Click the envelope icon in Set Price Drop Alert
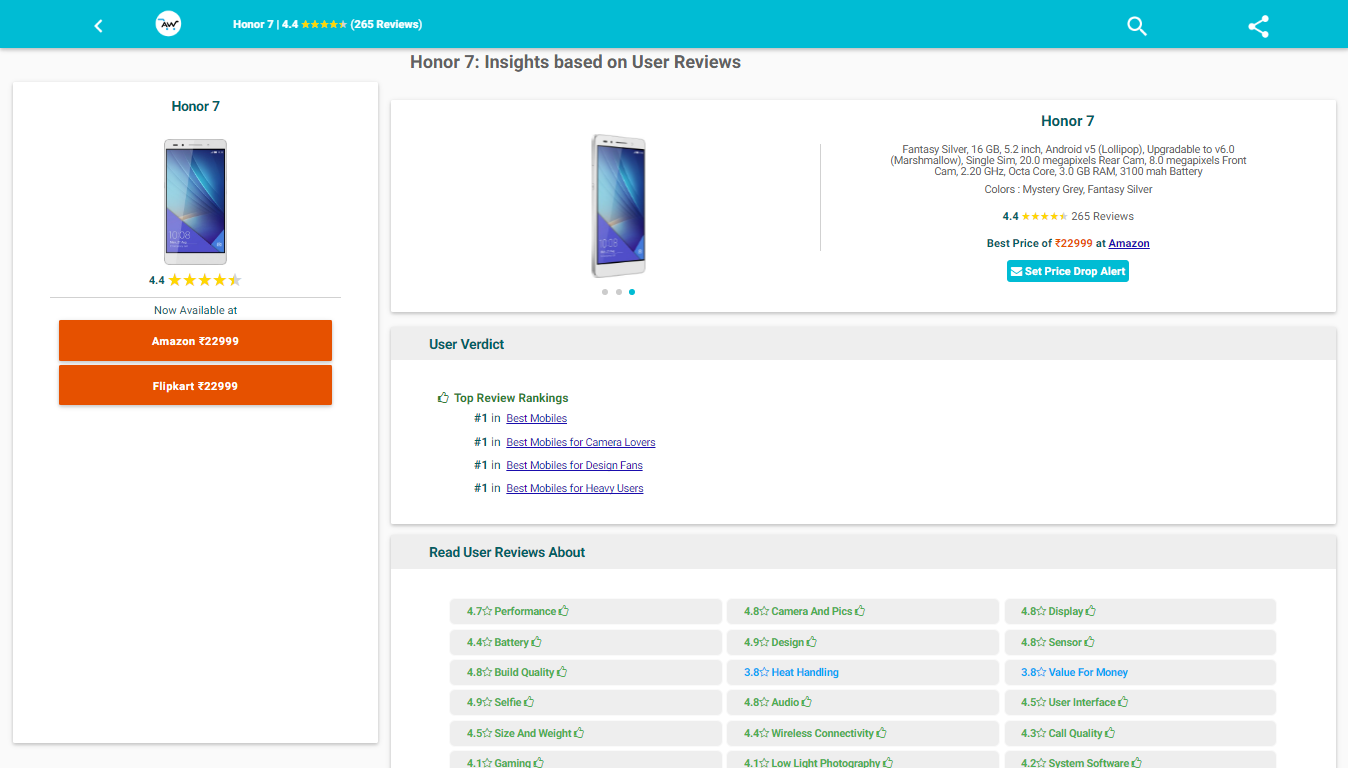This screenshot has height=768, width=1348. tap(1017, 272)
